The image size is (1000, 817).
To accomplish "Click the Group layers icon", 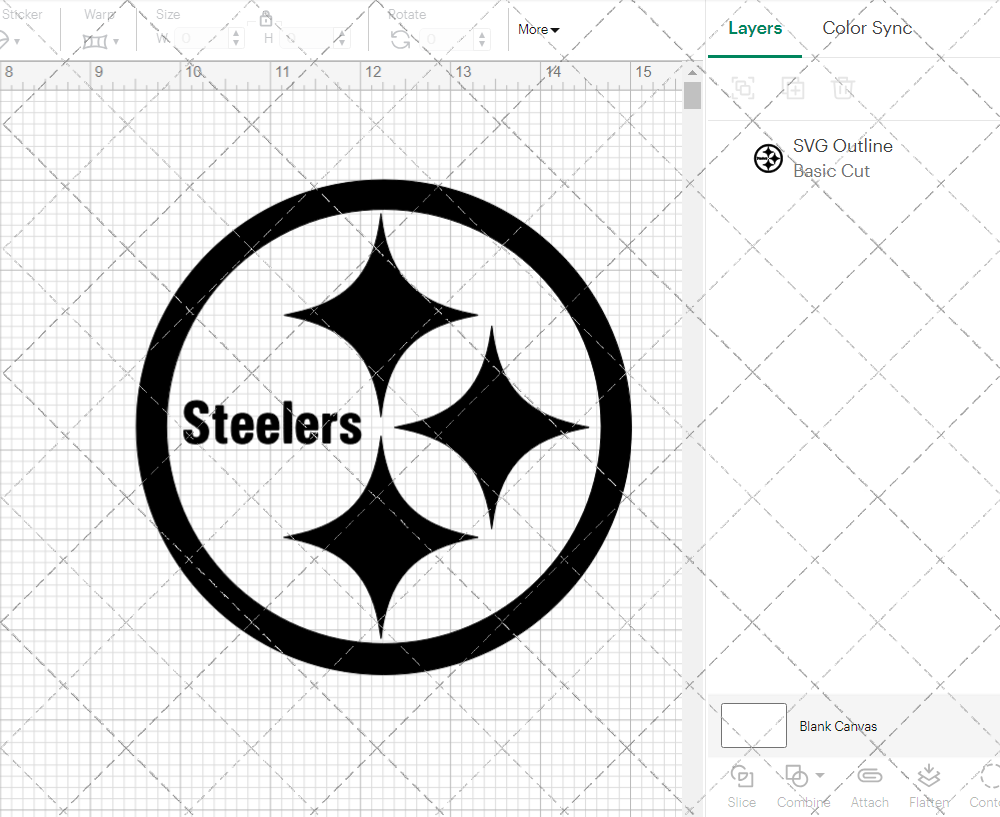I will pos(743,87).
